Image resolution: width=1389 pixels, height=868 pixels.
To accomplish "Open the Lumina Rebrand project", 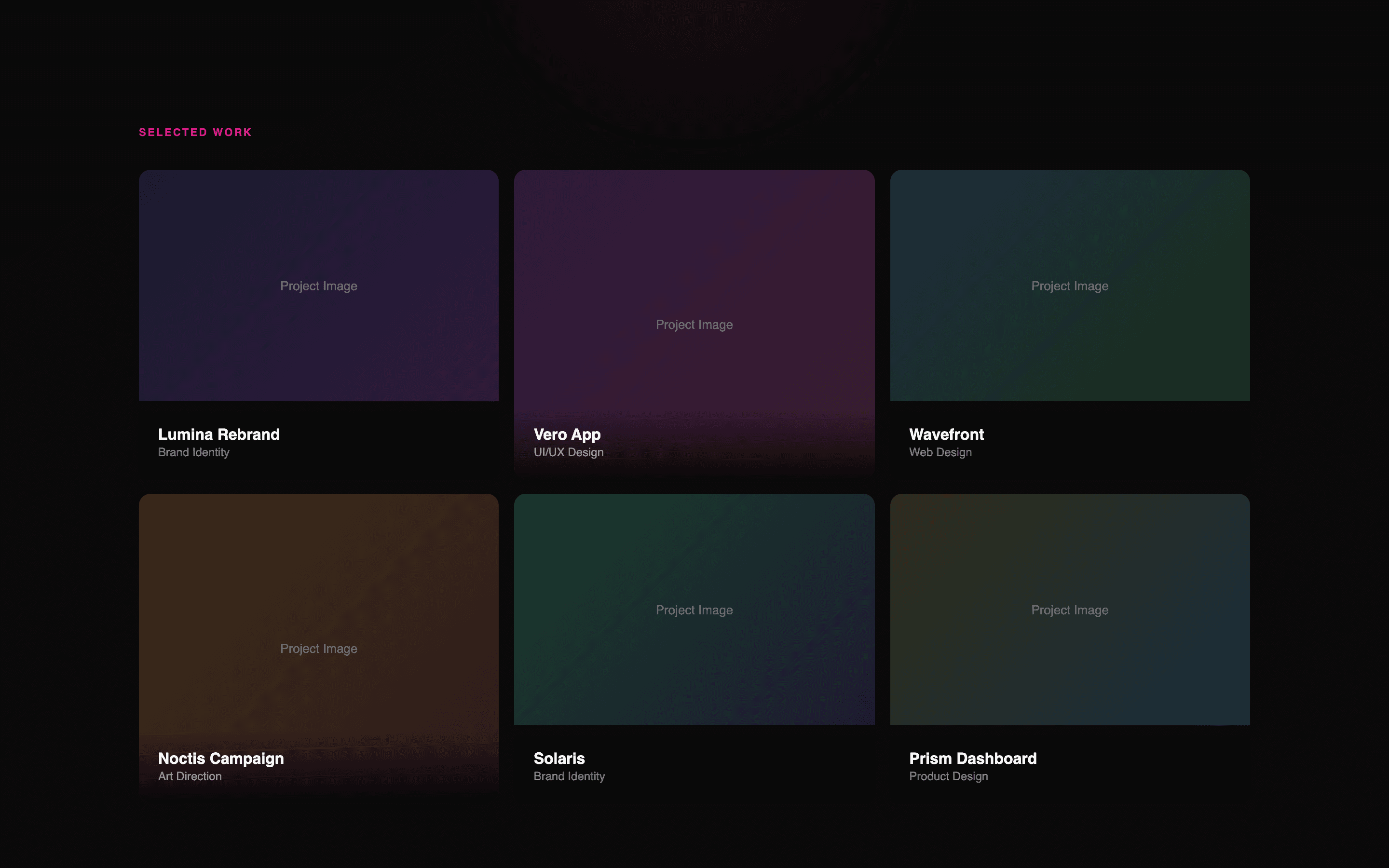I will tap(218, 434).
